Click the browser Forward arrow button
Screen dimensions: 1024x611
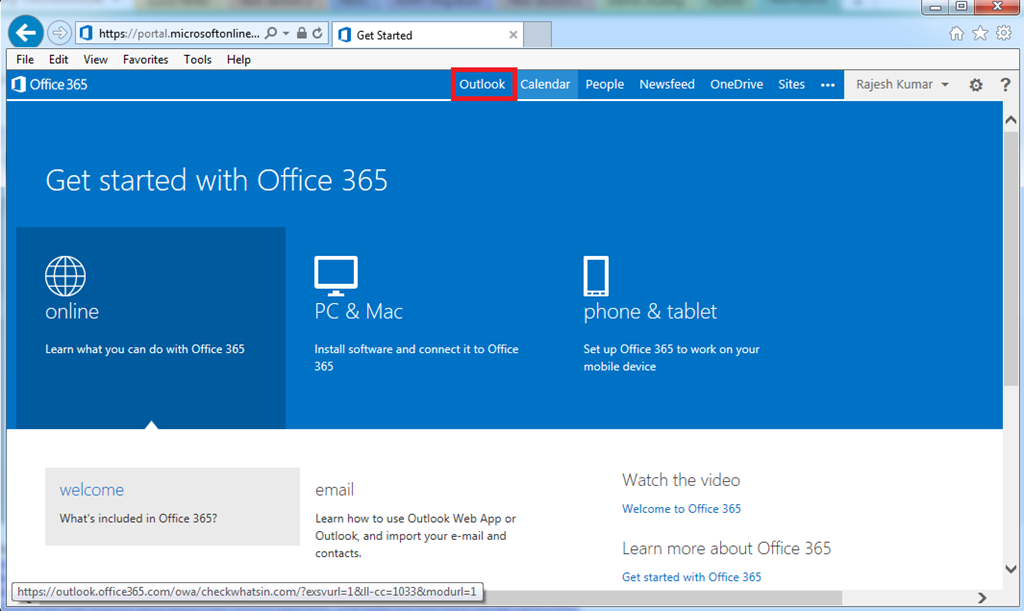(59, 33)
